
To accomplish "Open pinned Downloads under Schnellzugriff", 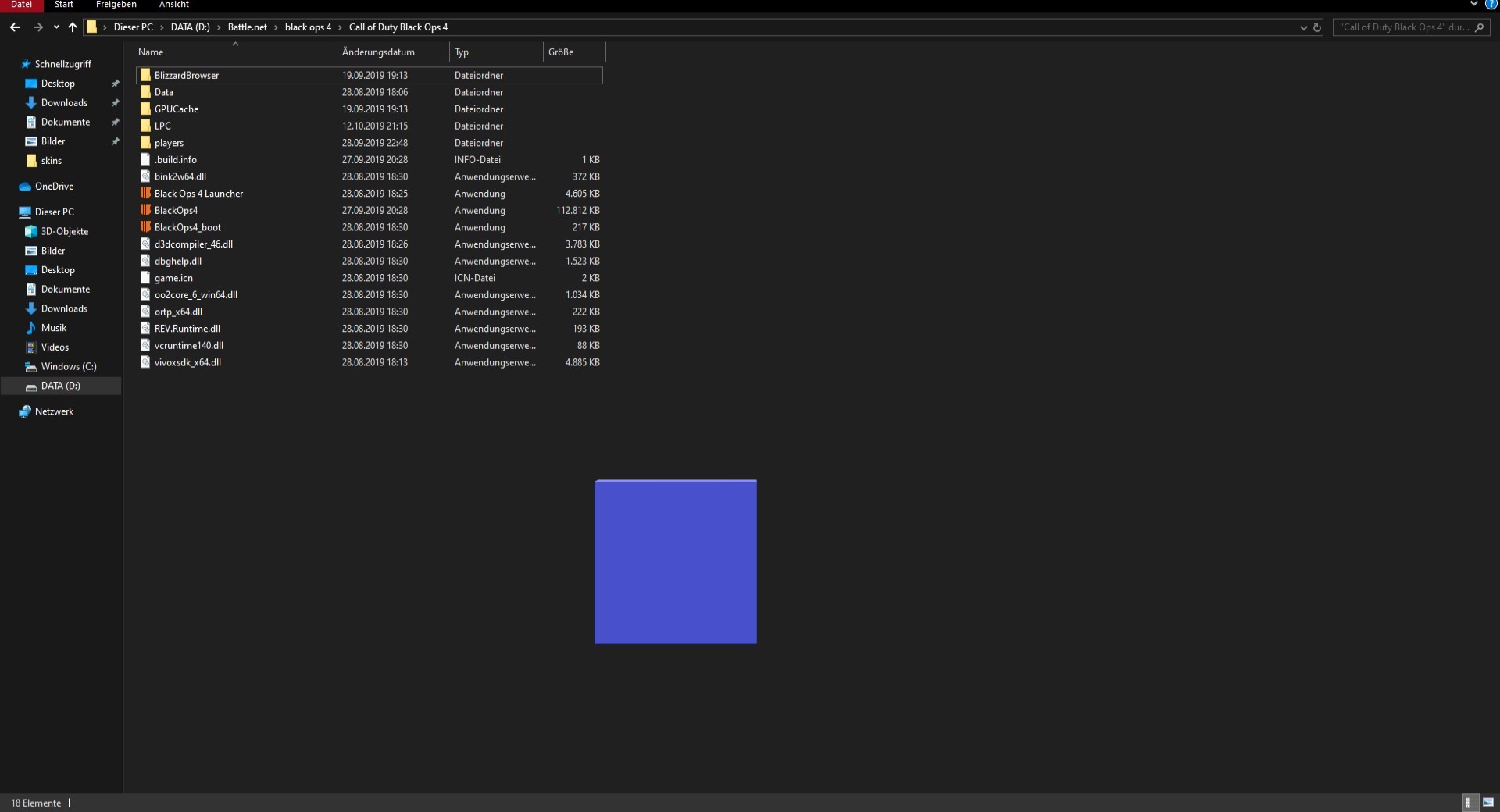I will (x=64, y=103).
